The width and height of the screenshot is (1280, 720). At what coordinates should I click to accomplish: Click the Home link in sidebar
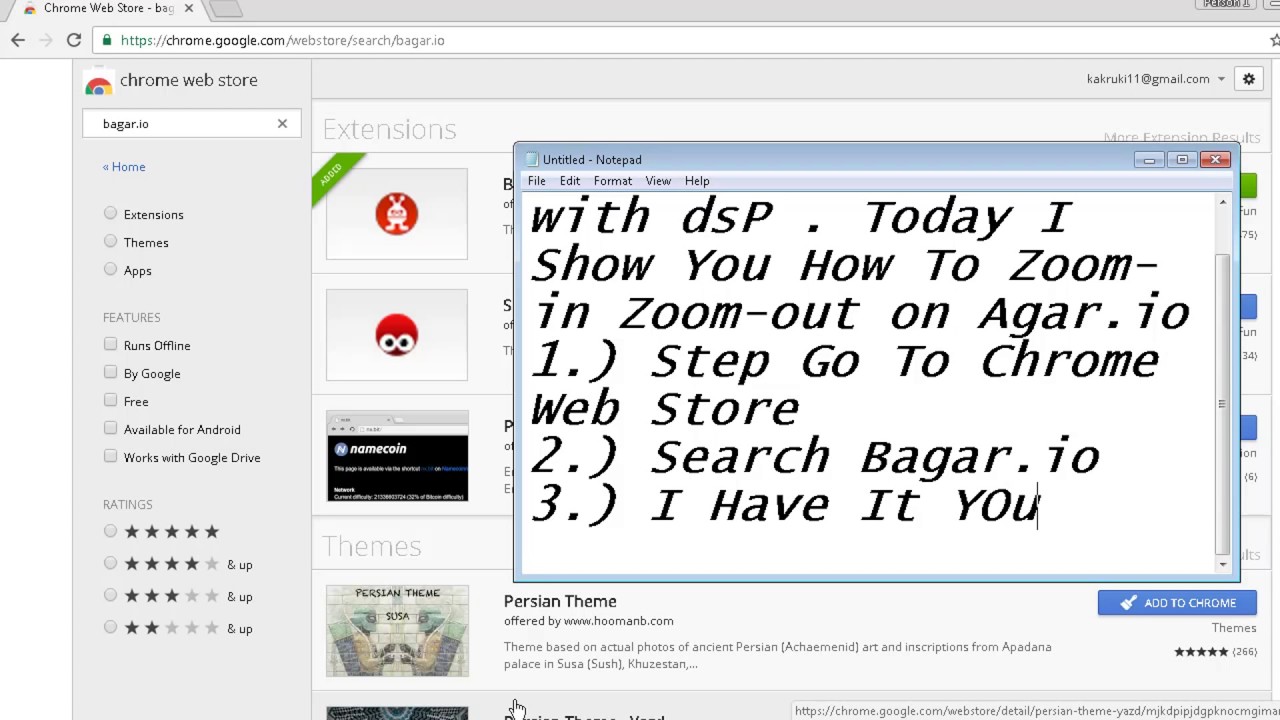[x=124, y=167]
